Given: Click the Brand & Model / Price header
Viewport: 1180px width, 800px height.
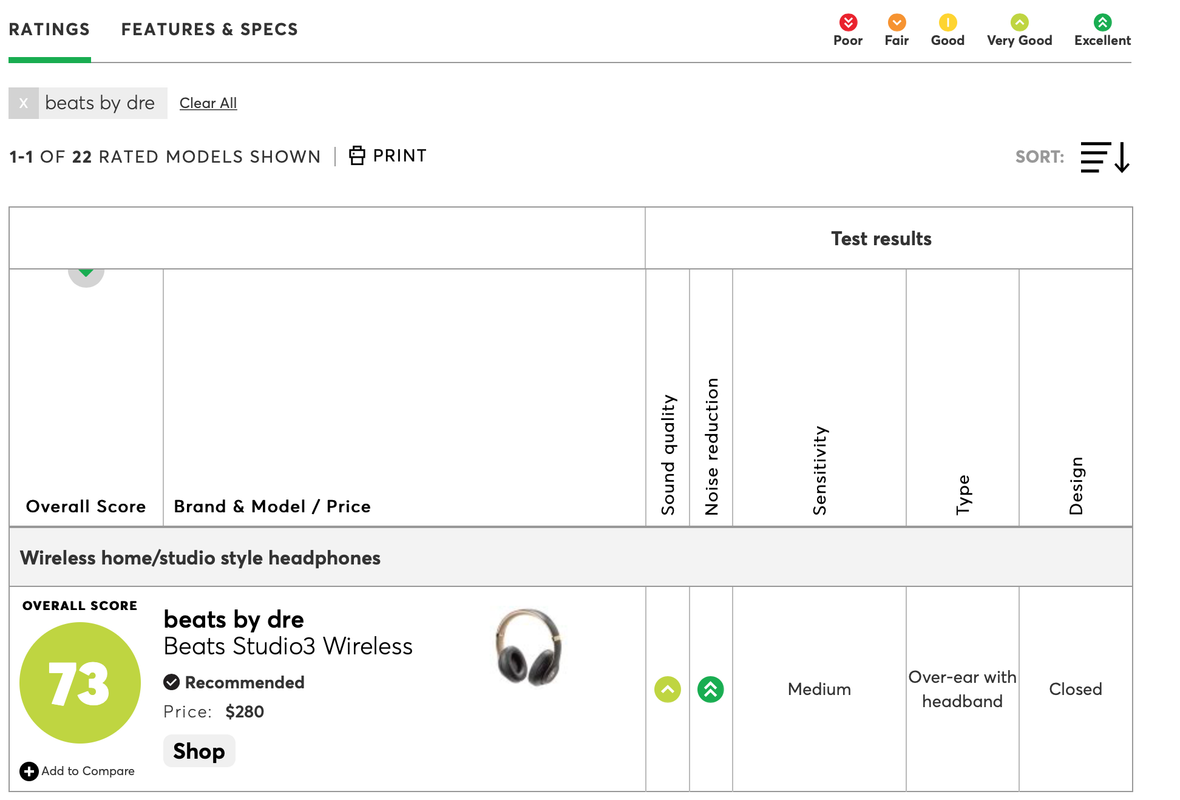Looking at the screenshot, I should 272,506.
